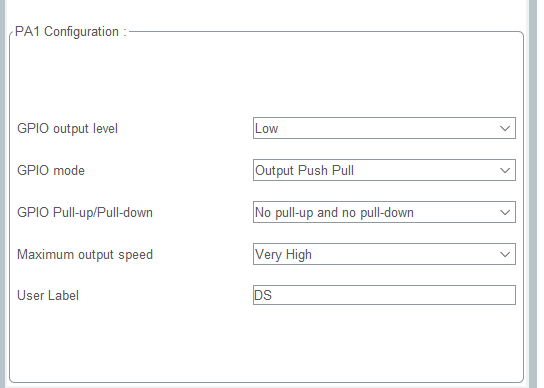Click the GPIO mode label
Viewport: 544px width, 388px height.
click(x=51, y=170)
